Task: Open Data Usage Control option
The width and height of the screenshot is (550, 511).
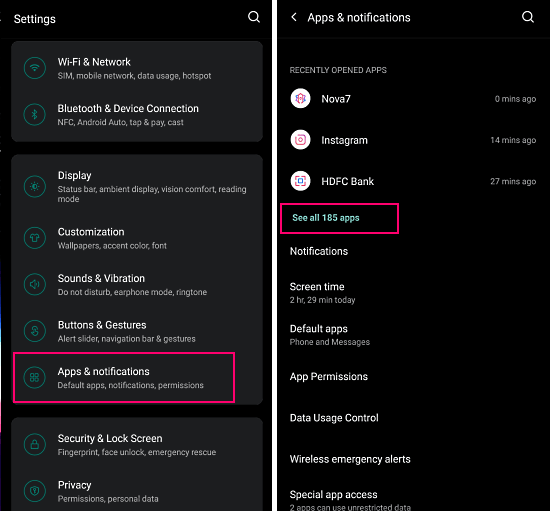Action: [x=413, y=418]
